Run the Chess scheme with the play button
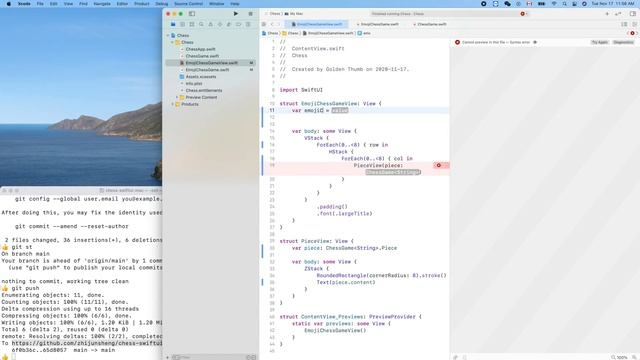 pos(236,14)
